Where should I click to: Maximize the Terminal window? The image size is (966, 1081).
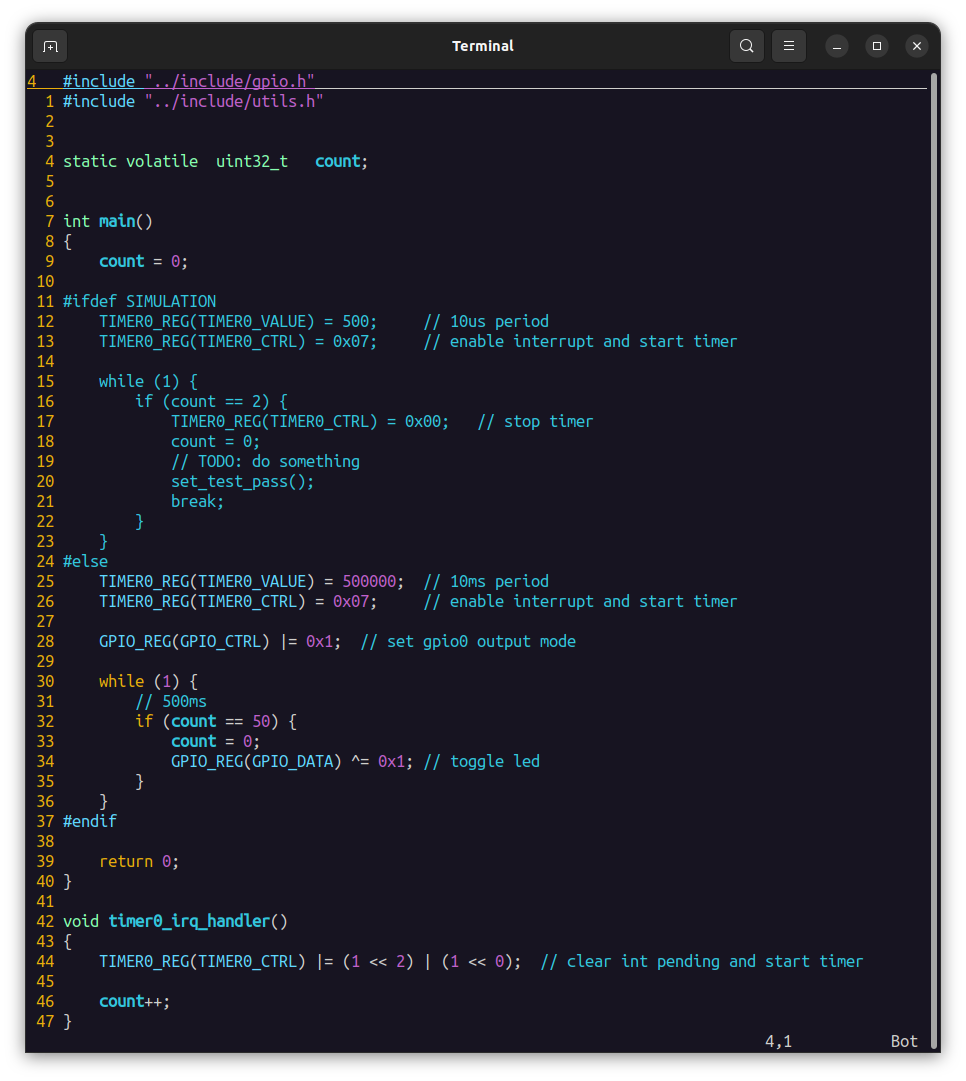(x=877, y=46)
